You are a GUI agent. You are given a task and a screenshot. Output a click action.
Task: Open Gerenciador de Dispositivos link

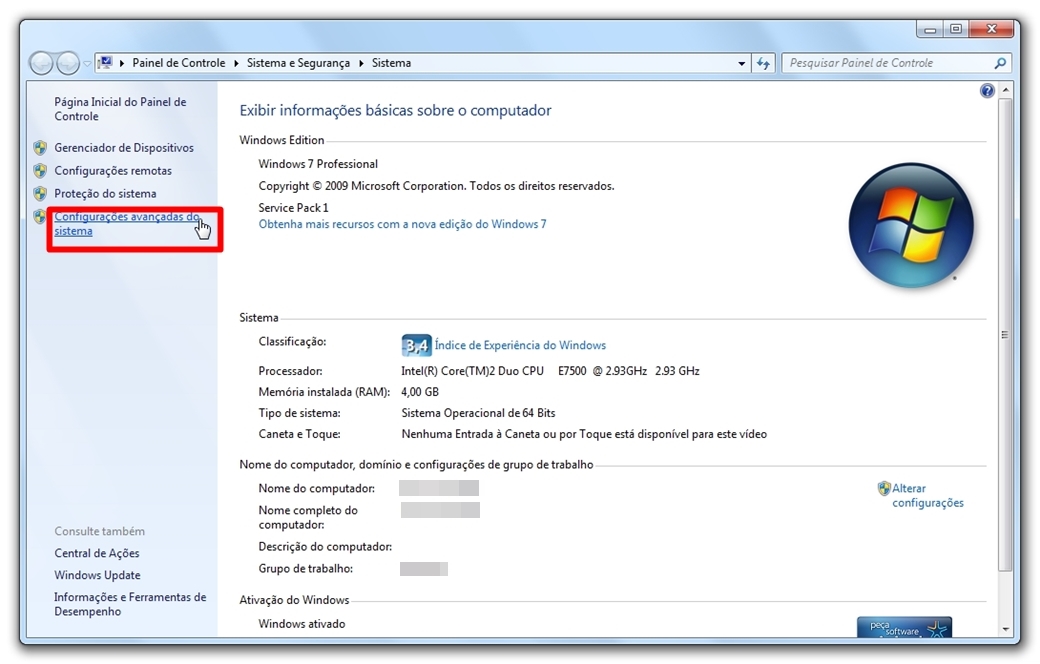point(124,148)
